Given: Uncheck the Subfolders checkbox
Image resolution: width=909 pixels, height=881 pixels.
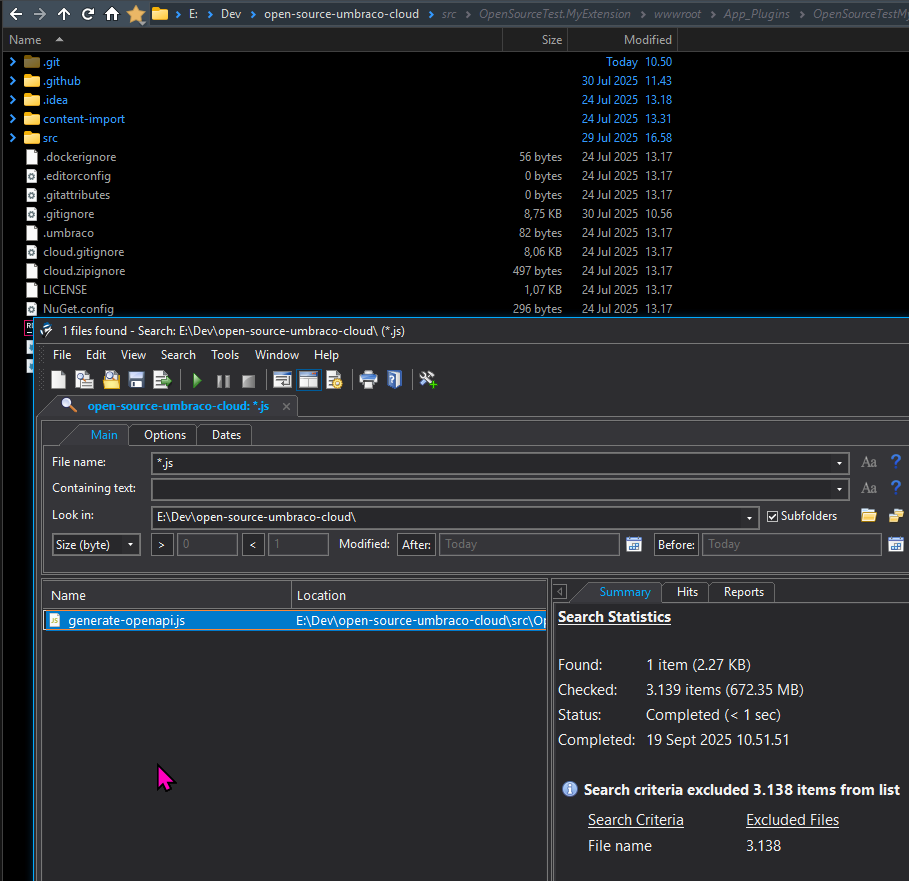Looking at the screenshot, I should [x=772, y=517].
